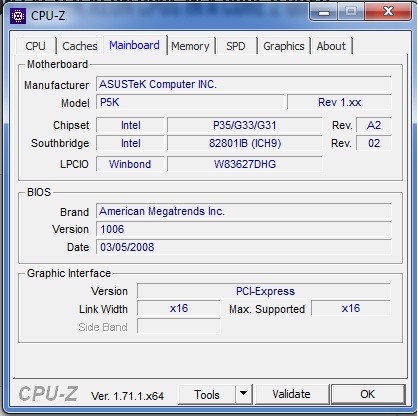The height and width of the screenshot is (416, 418).
Task: Open the Caches tab
Action: [x=80, y=46]
